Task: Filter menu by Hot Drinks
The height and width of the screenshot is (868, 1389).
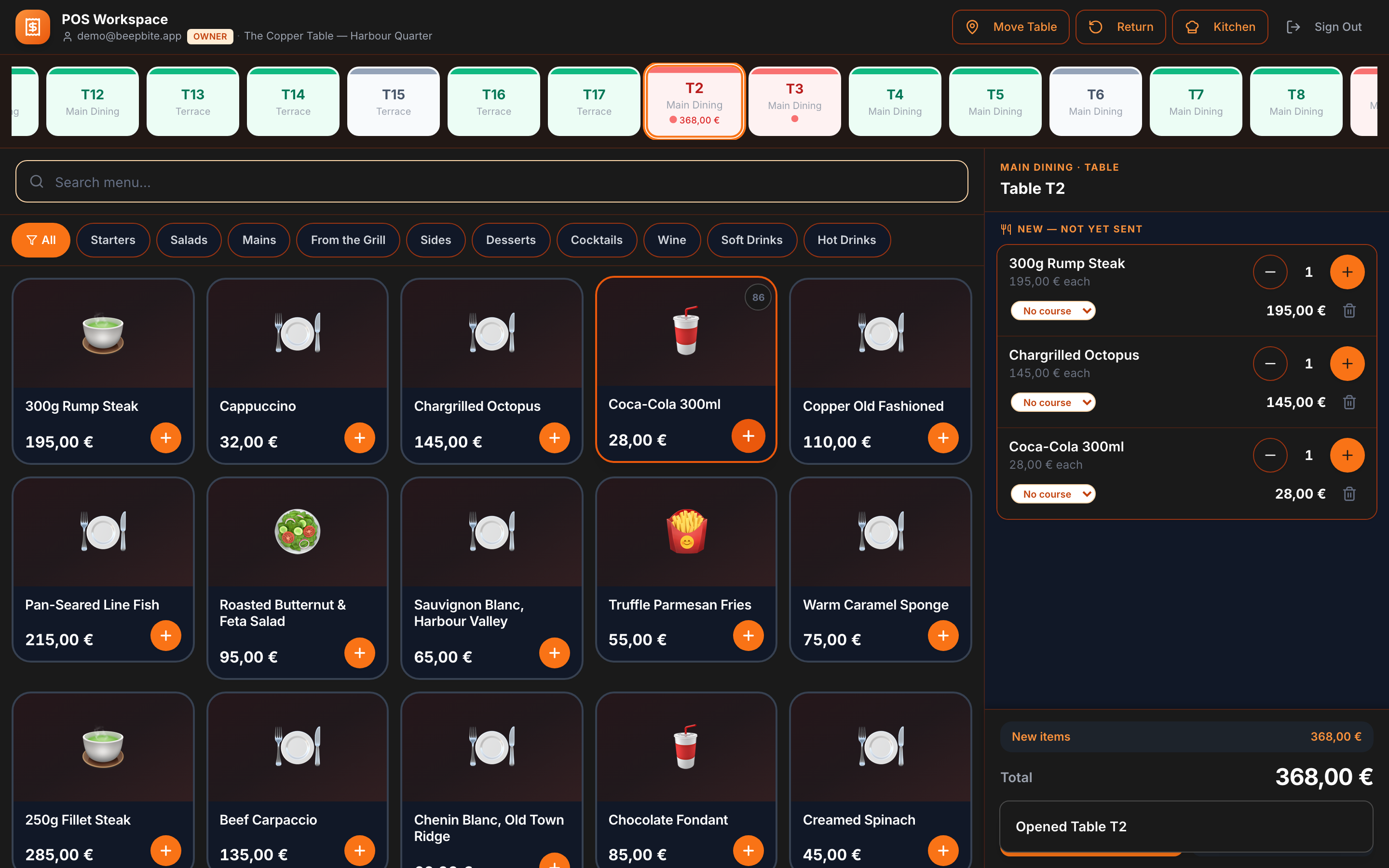Action: (x=846, y=240)
